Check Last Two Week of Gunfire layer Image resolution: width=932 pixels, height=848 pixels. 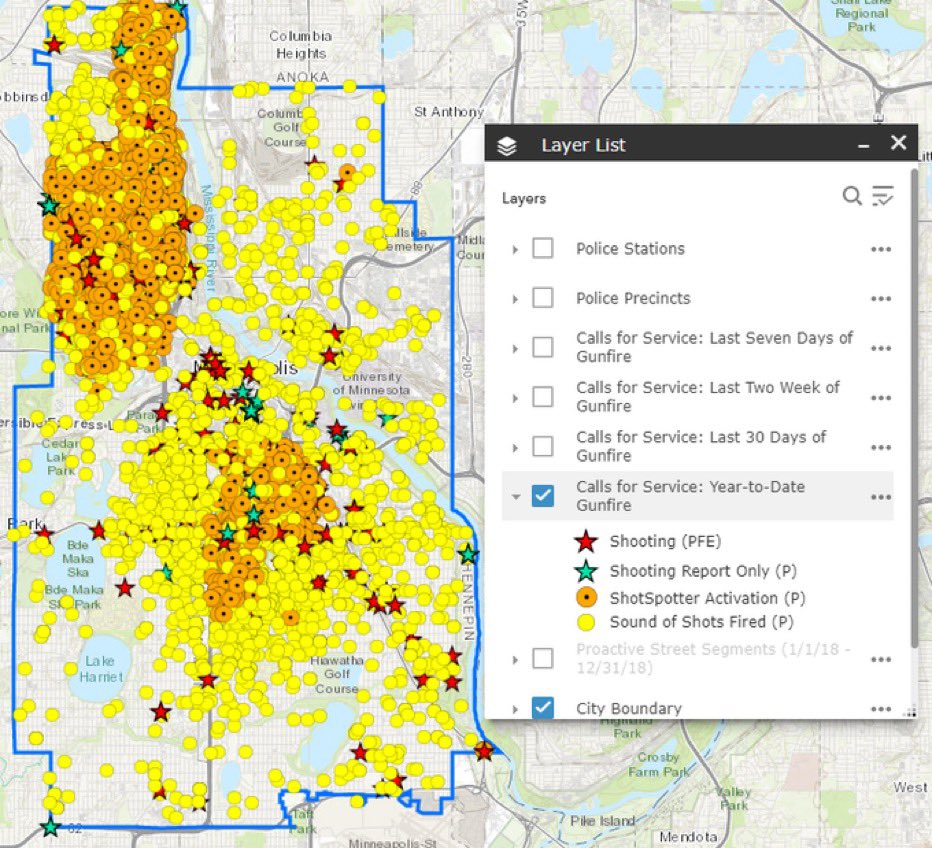point(543,397)
